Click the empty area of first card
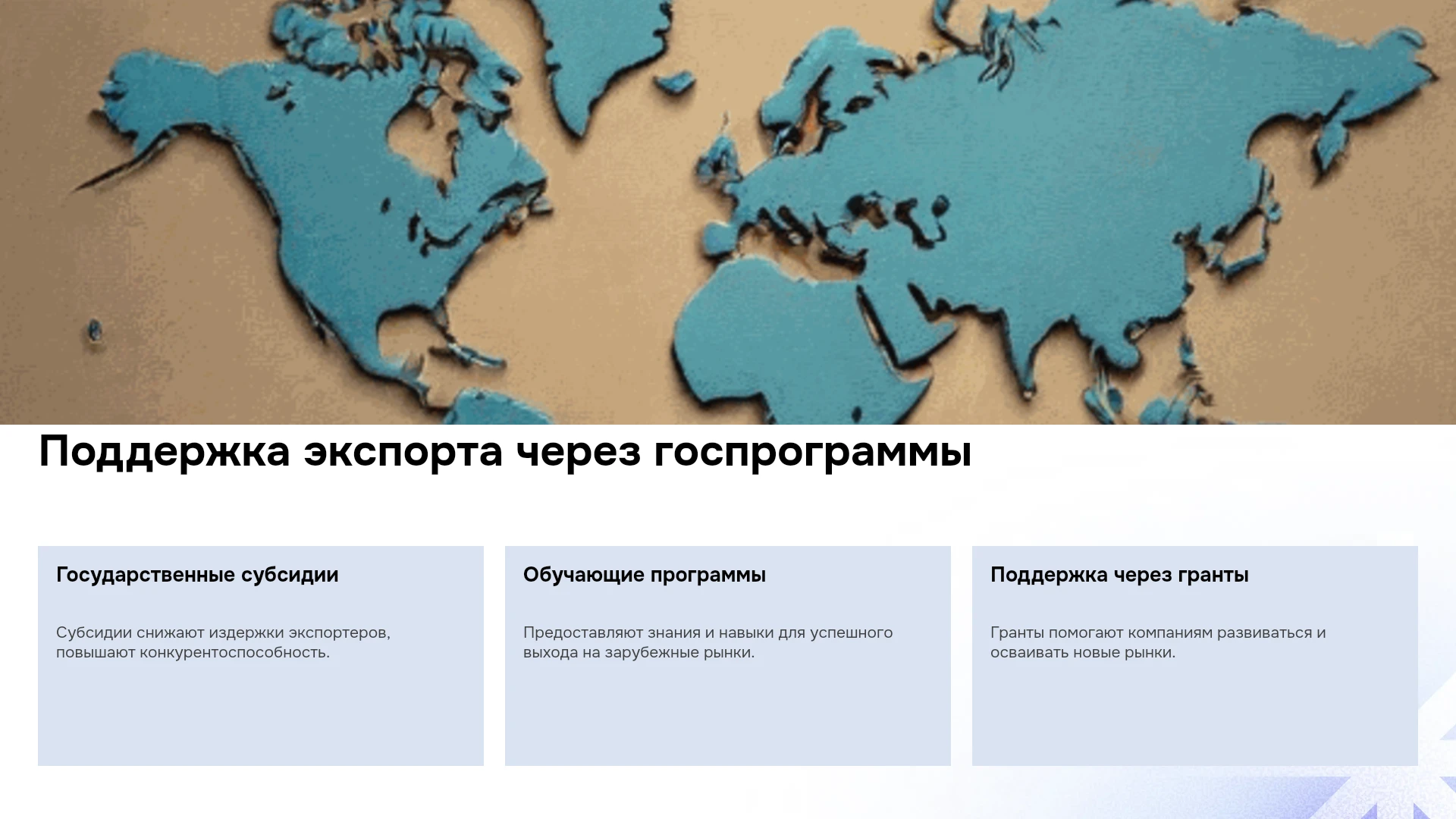This screenshot has width=1456, height=819. pos(261,713)
